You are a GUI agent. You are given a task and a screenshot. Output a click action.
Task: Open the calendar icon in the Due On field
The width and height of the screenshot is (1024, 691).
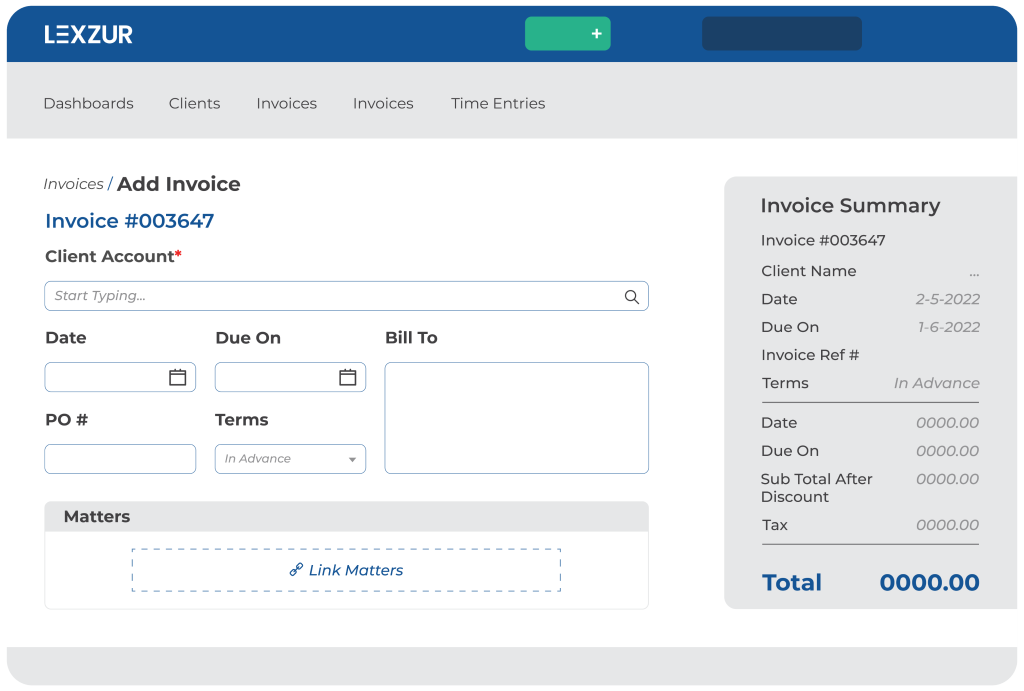tap(347, 377)
